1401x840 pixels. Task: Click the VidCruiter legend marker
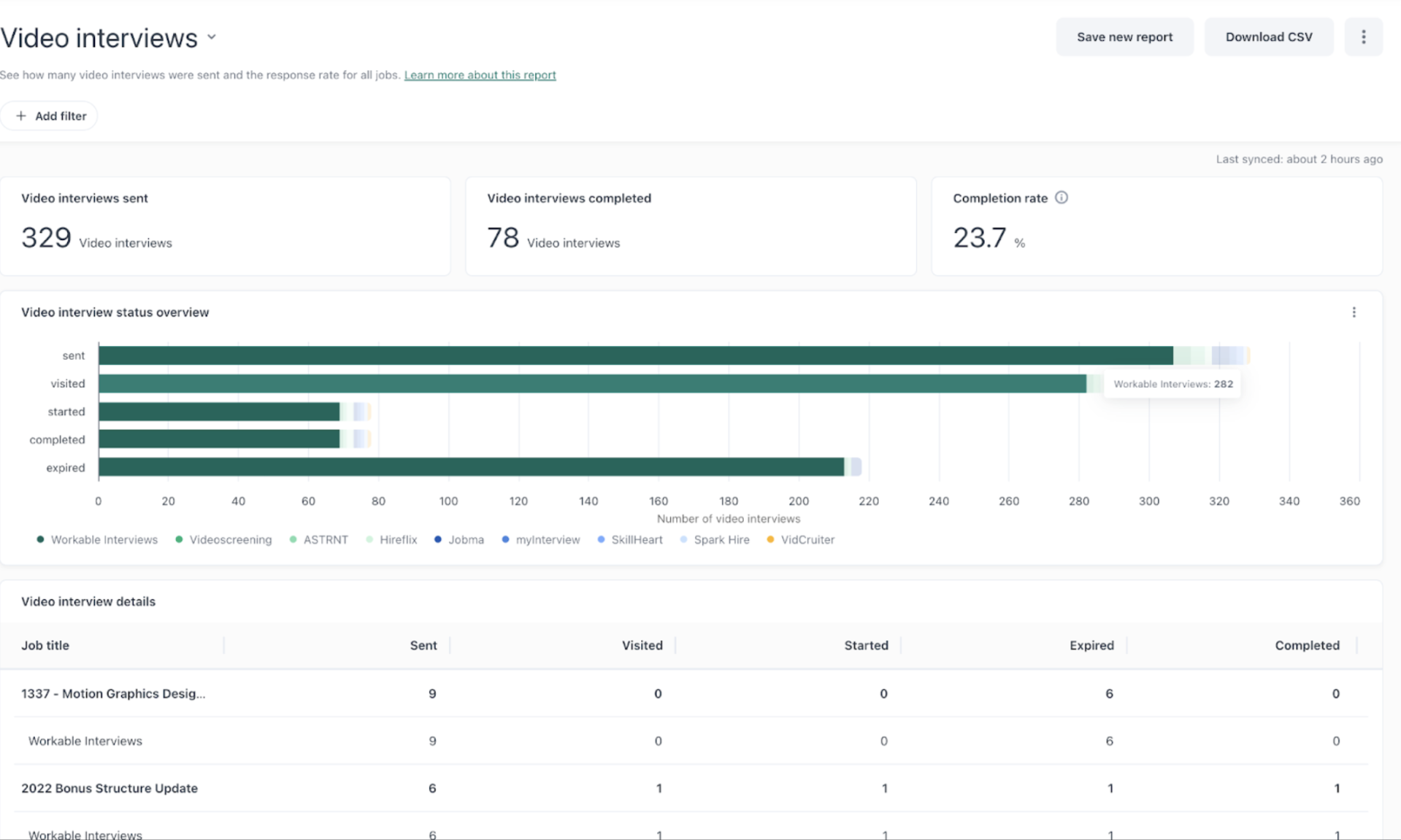click(x=770, y=539)
